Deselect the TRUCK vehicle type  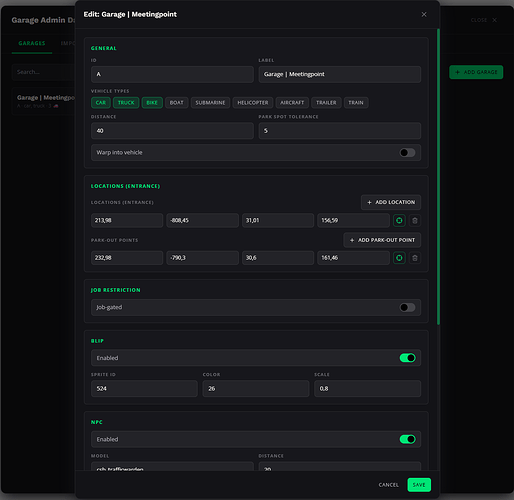pos(126,103)
